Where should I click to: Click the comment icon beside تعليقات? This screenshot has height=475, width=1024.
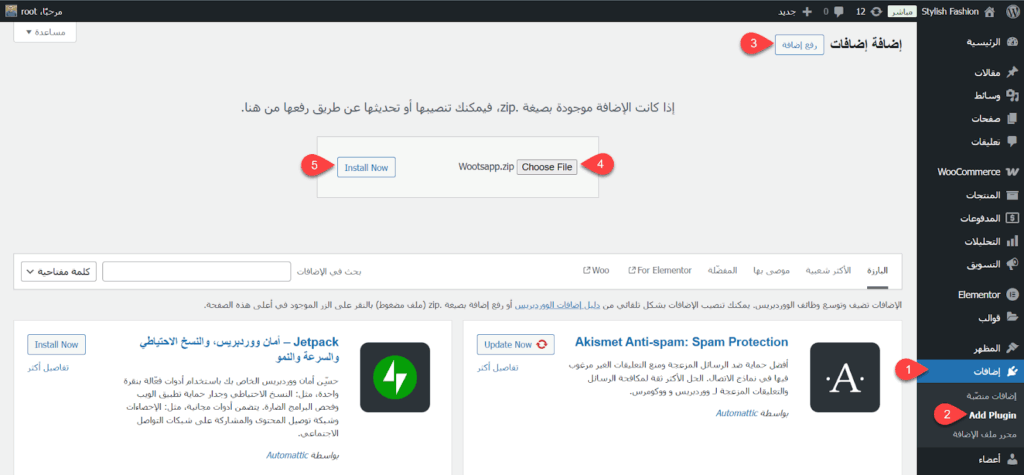coord(1012,141)
